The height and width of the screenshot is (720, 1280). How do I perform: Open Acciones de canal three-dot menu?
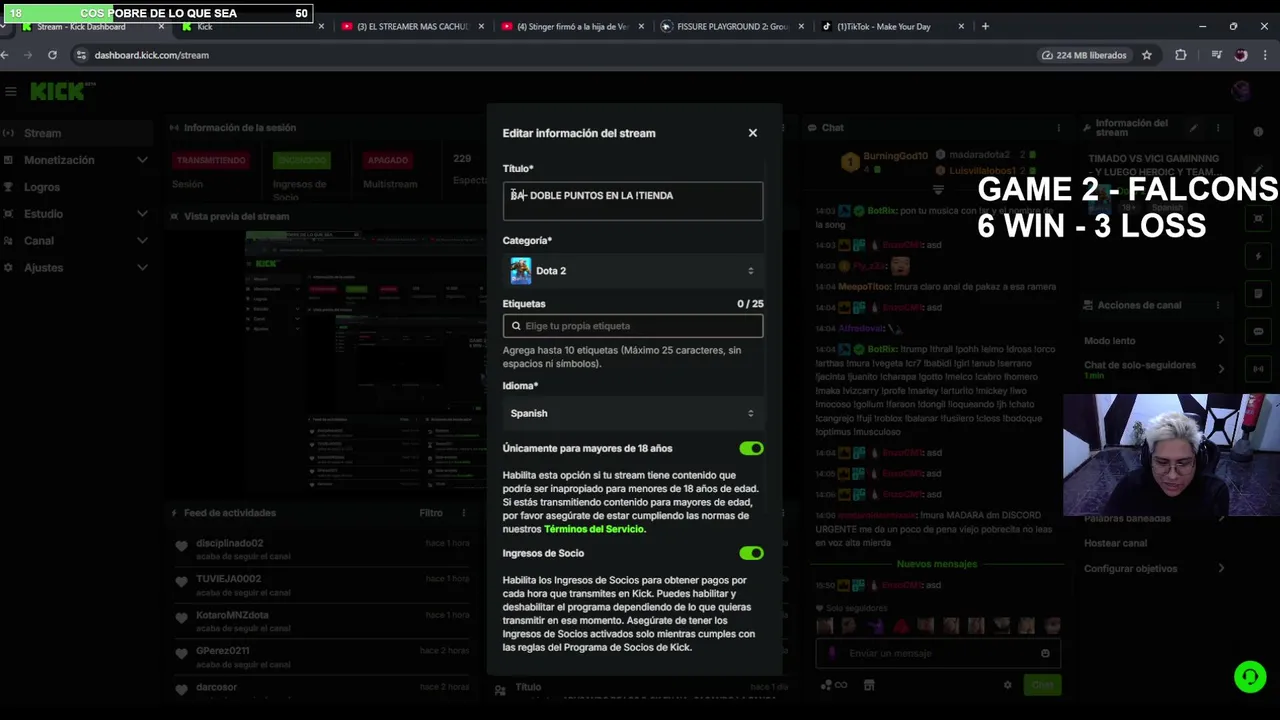(x=1218, y=305)
